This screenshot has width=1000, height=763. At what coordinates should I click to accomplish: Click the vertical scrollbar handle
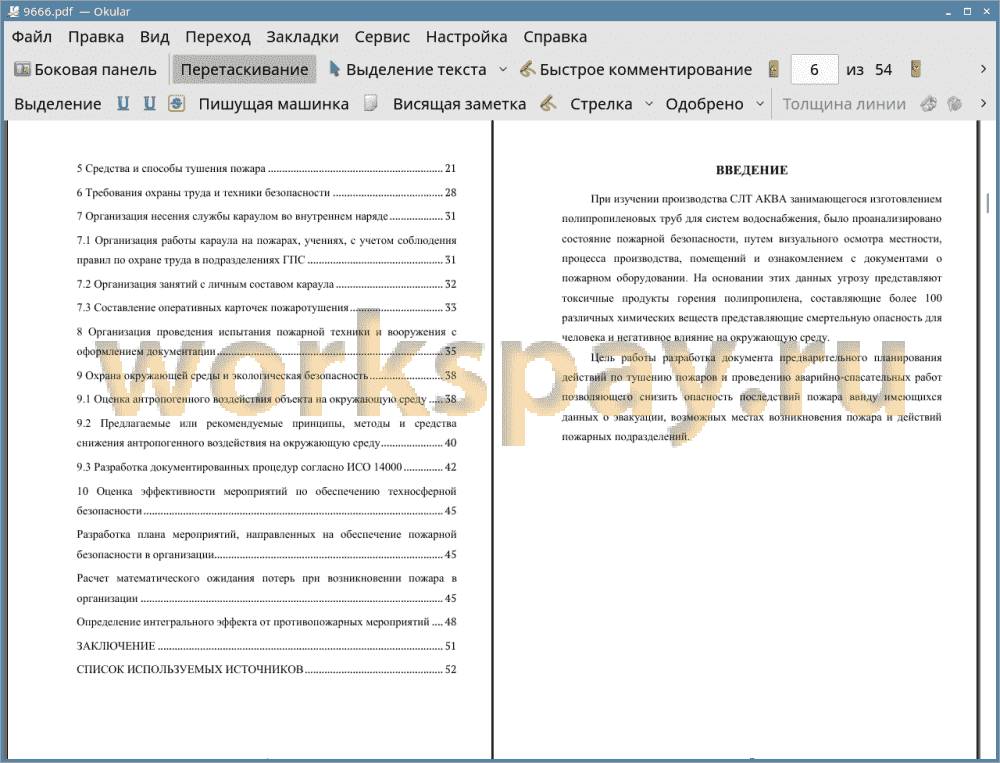[988, 203]
